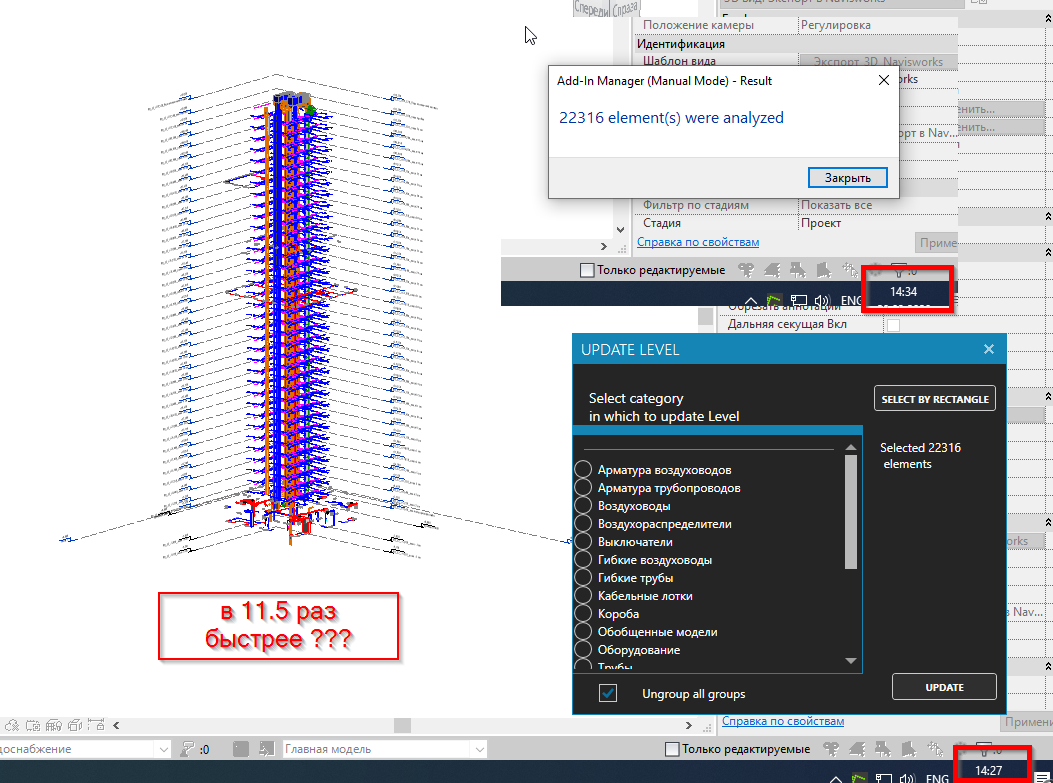Screen dimensions: 1053x783
Task: Click ENG language indicator near 14:27
Action: click(937, 778)
